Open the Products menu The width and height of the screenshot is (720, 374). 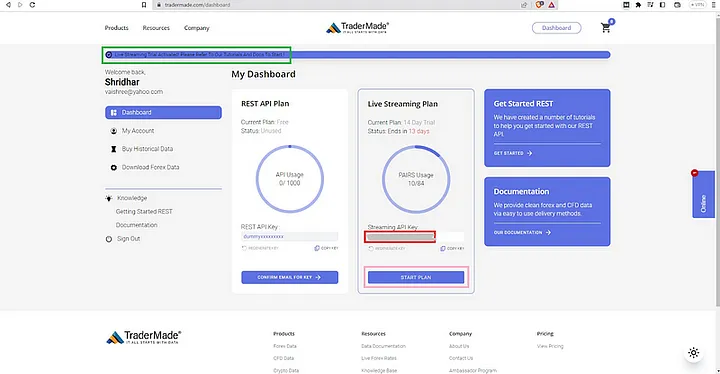click(x=117, y=28)
